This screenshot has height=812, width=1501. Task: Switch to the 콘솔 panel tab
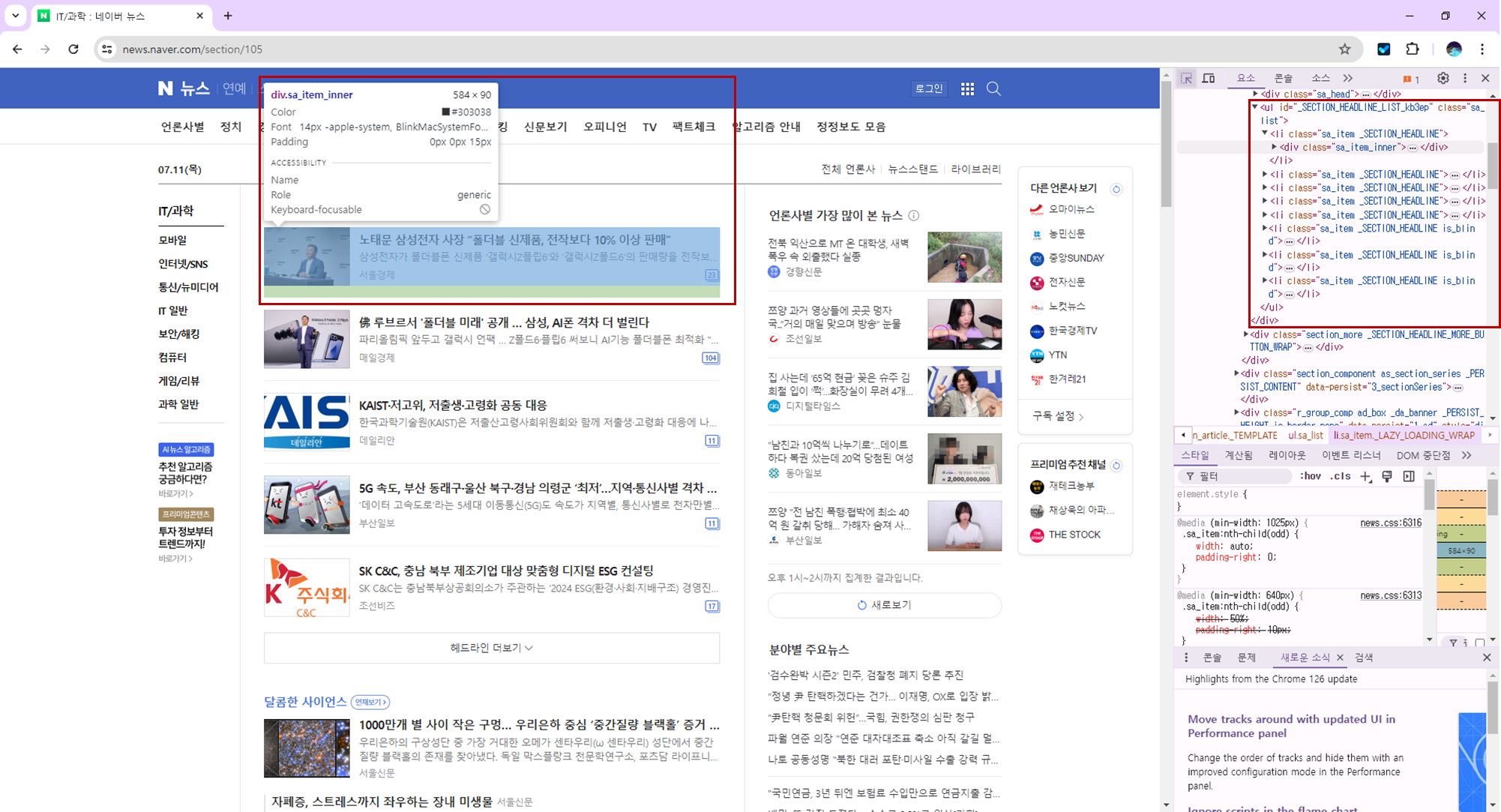click(1284, 78)
